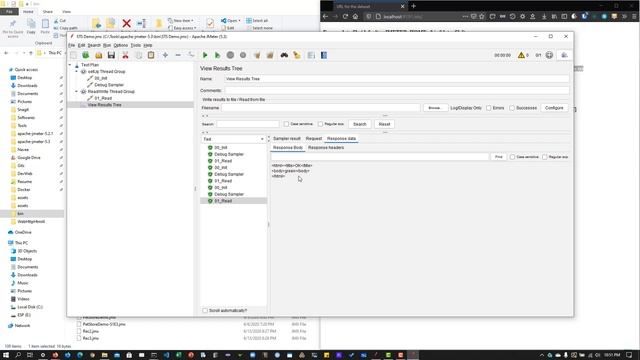
Task: Click the Find button
Action: (x=498, y=157)
